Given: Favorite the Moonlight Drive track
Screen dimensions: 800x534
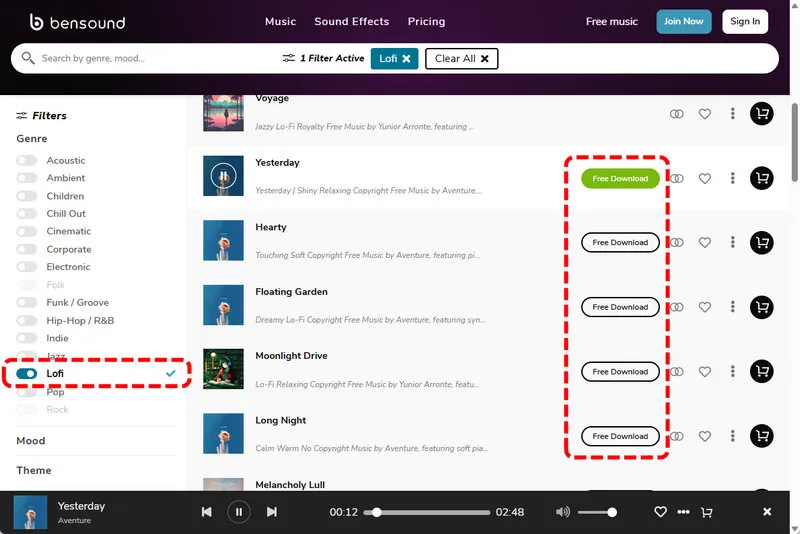Looking at the screenshot, I should 705,371.
